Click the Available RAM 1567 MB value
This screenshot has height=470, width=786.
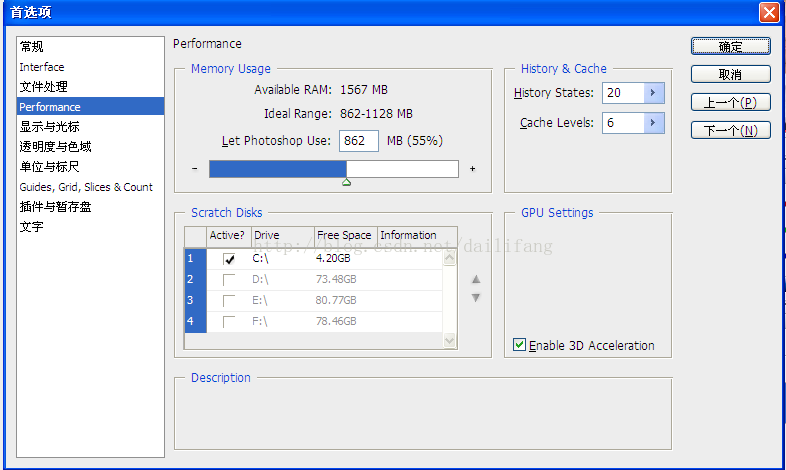point(364,90)
